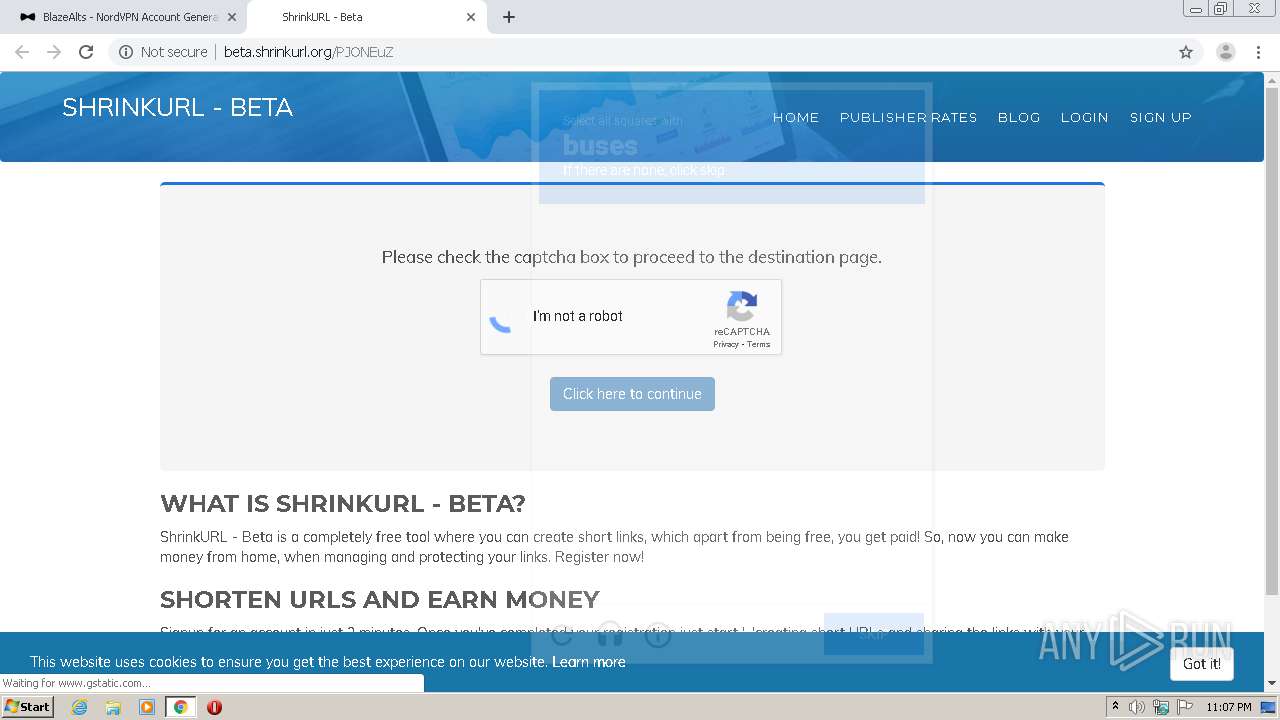Click the address bar URL
Viewport: 1280px width, 720px height.
click(308, 52)
